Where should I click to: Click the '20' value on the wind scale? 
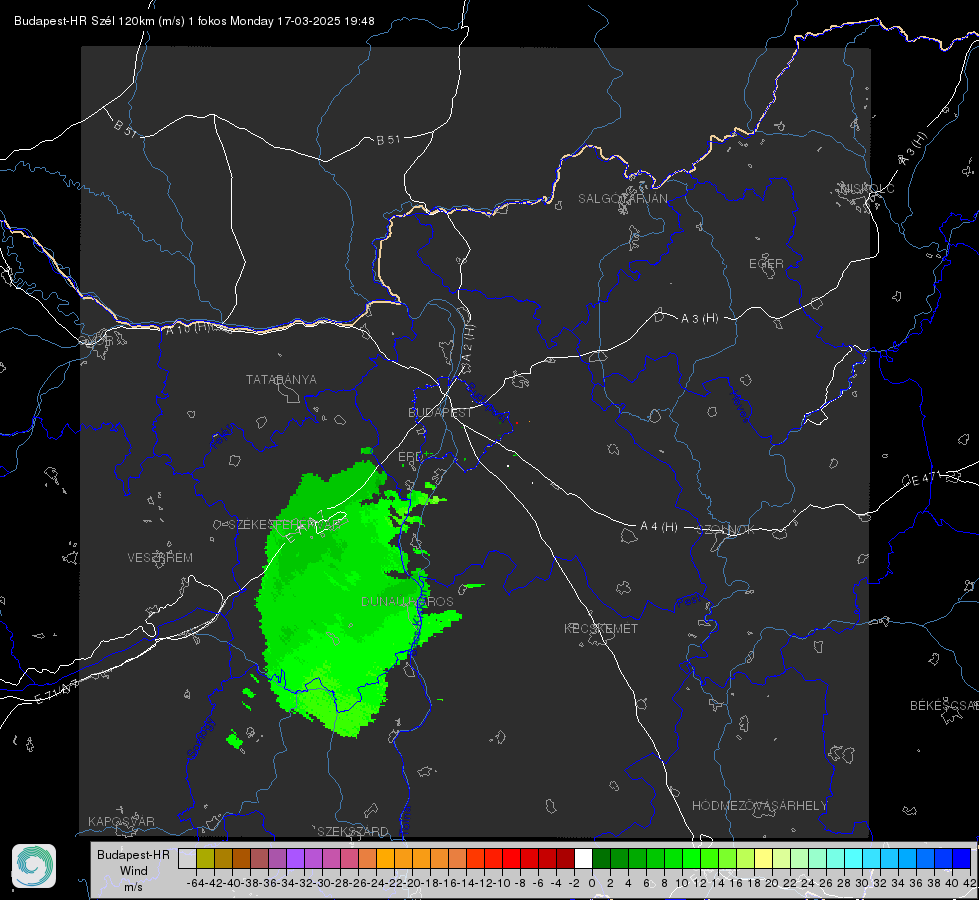[x=772, y=883]
